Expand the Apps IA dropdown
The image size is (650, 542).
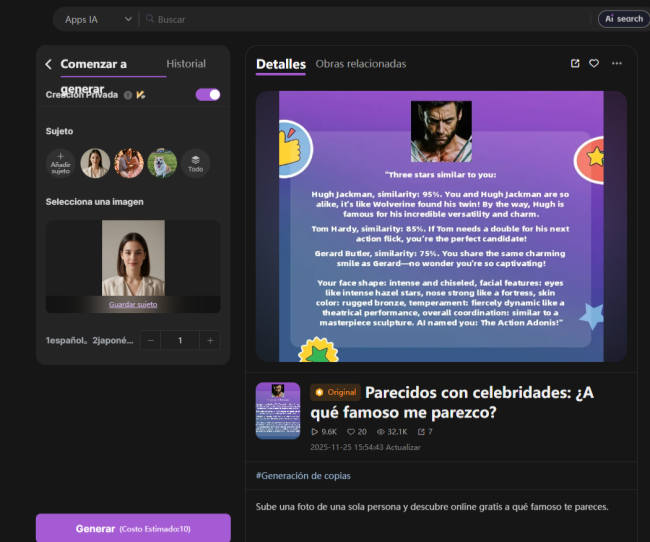(x=97, y=19)
